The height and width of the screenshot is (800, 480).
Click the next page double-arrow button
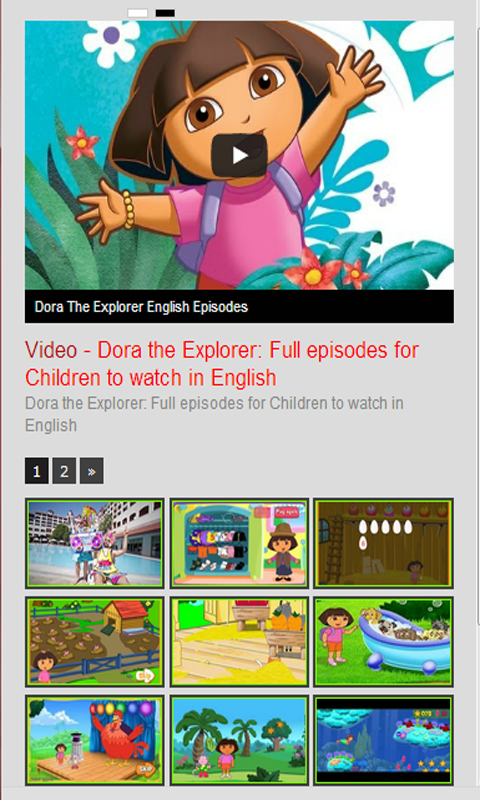[x=92, y=470]
